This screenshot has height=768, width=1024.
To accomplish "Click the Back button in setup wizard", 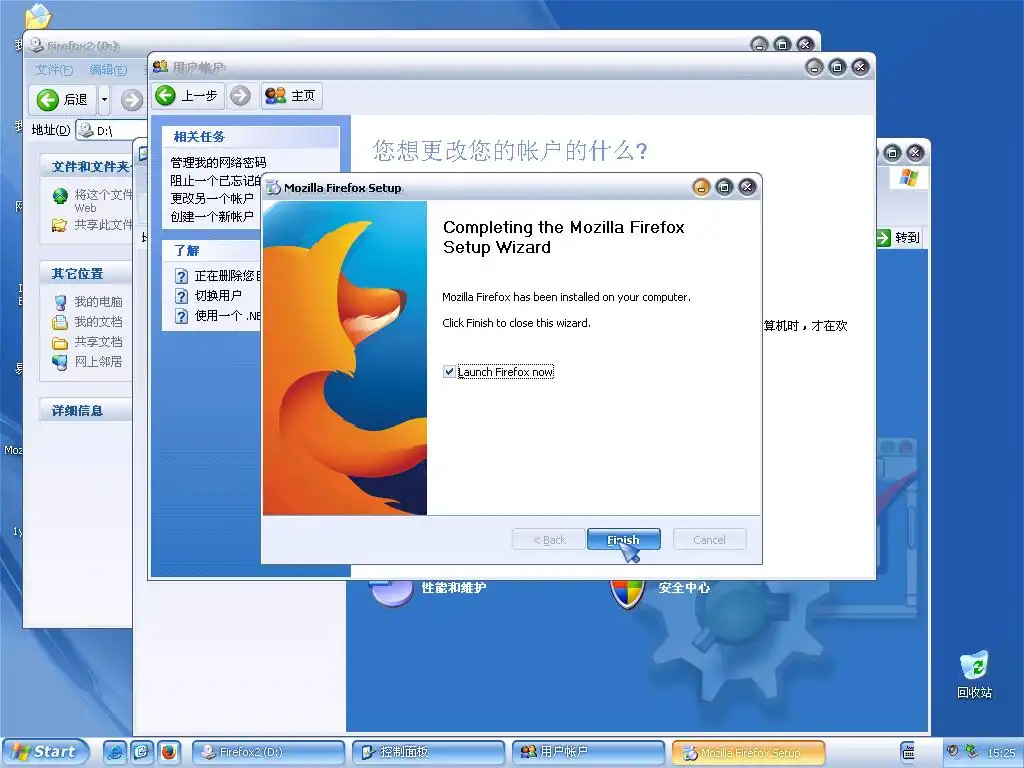I will click(549, 539).
